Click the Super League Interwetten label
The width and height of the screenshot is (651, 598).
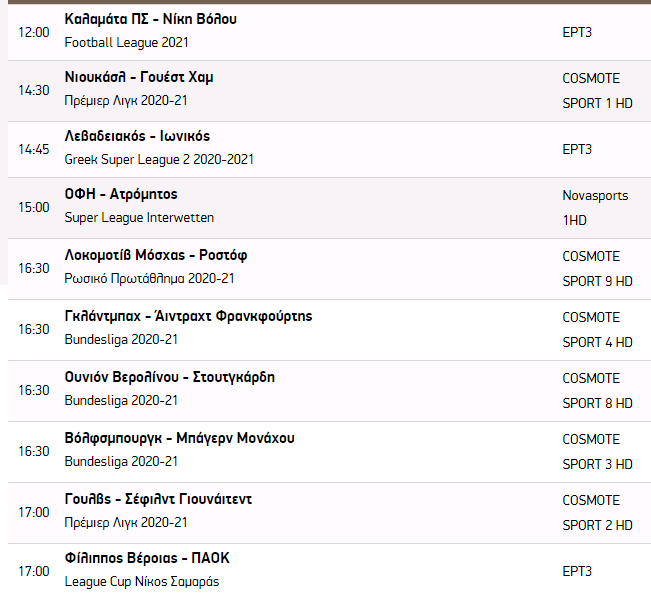139,217
